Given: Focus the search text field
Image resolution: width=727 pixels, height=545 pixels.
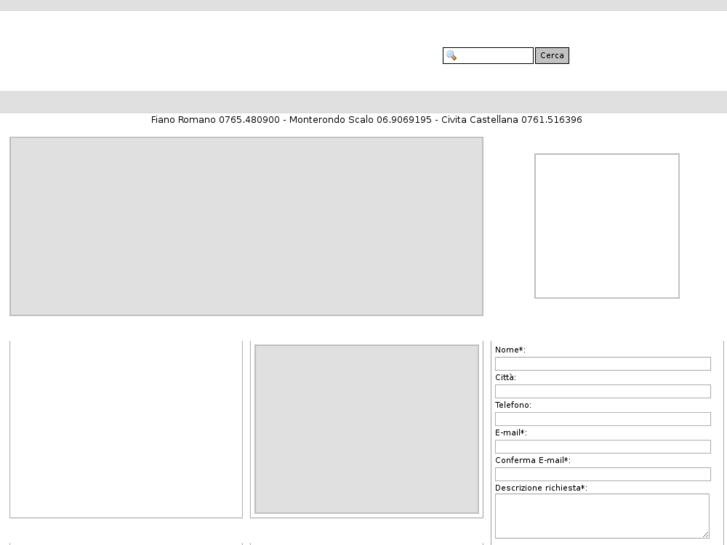Looking at the screenshot, I should click(x=488, y=56).
